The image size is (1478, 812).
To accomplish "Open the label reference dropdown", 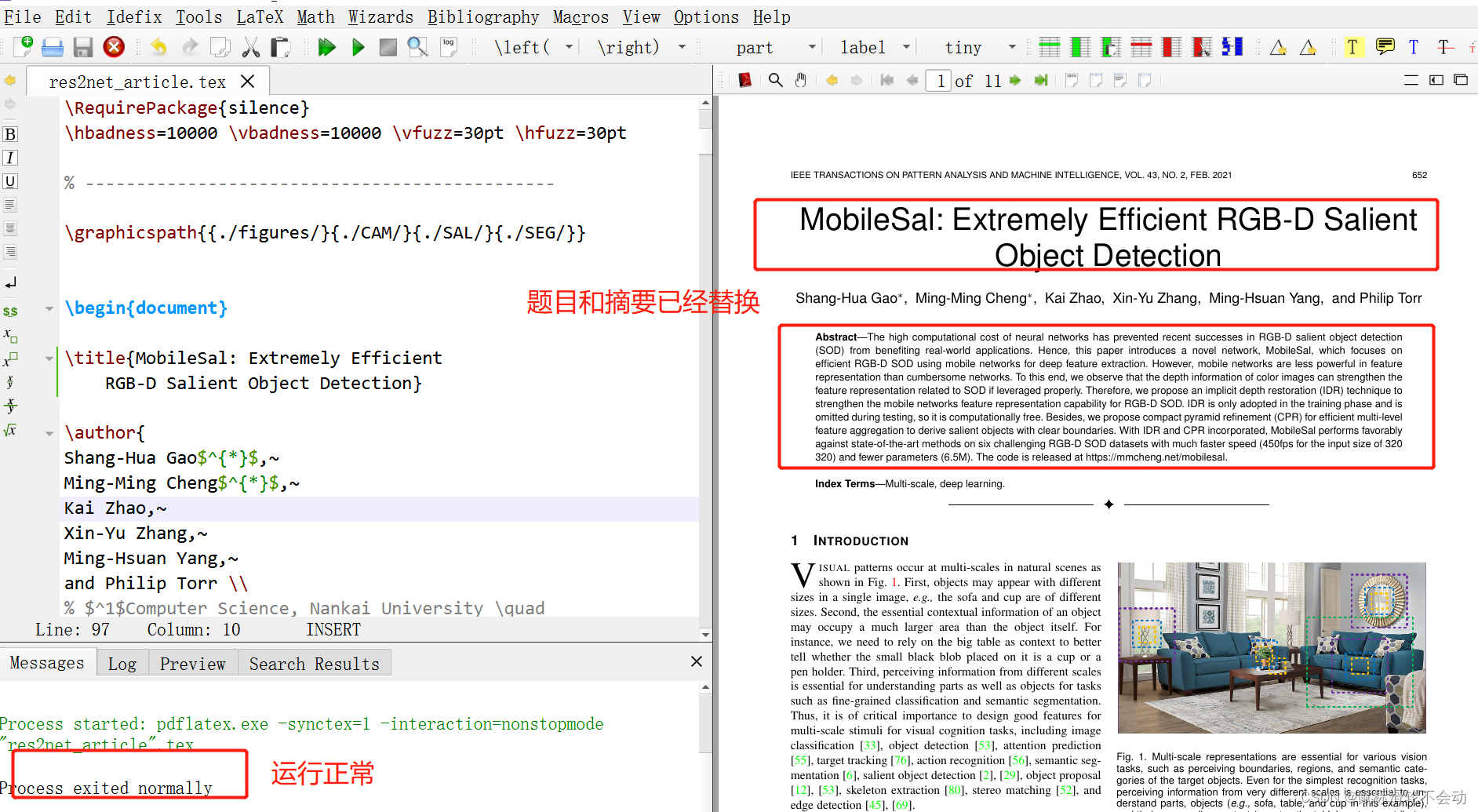I will pyautogui.click(x=906, y=47).
